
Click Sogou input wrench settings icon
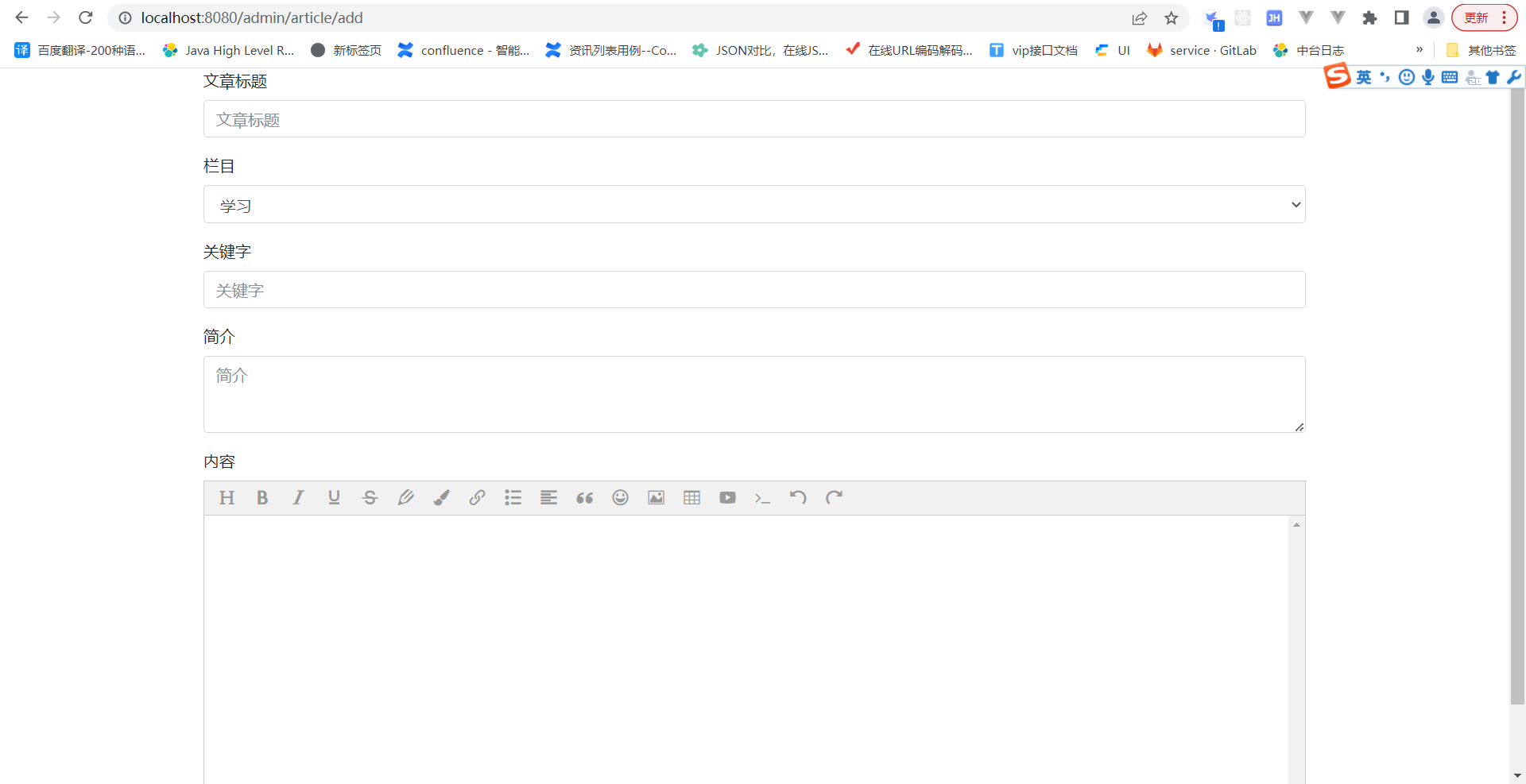coord(1514,77)
